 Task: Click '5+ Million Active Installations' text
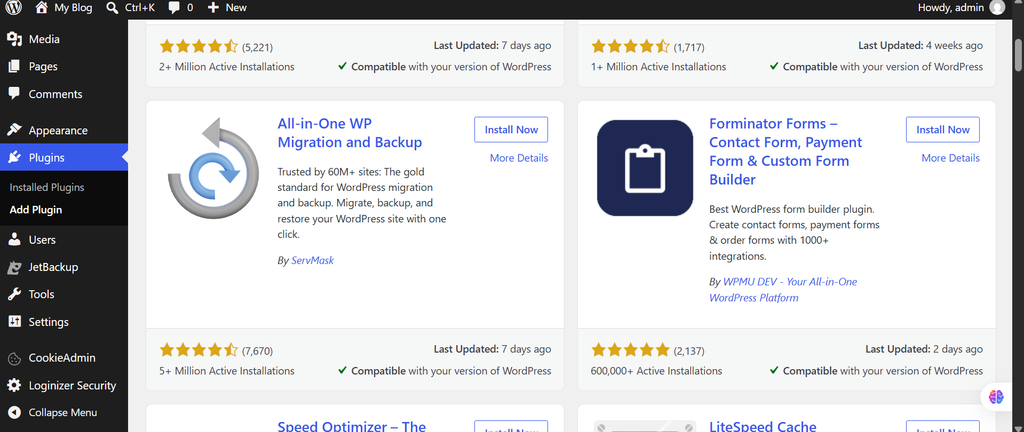[227, 371]
